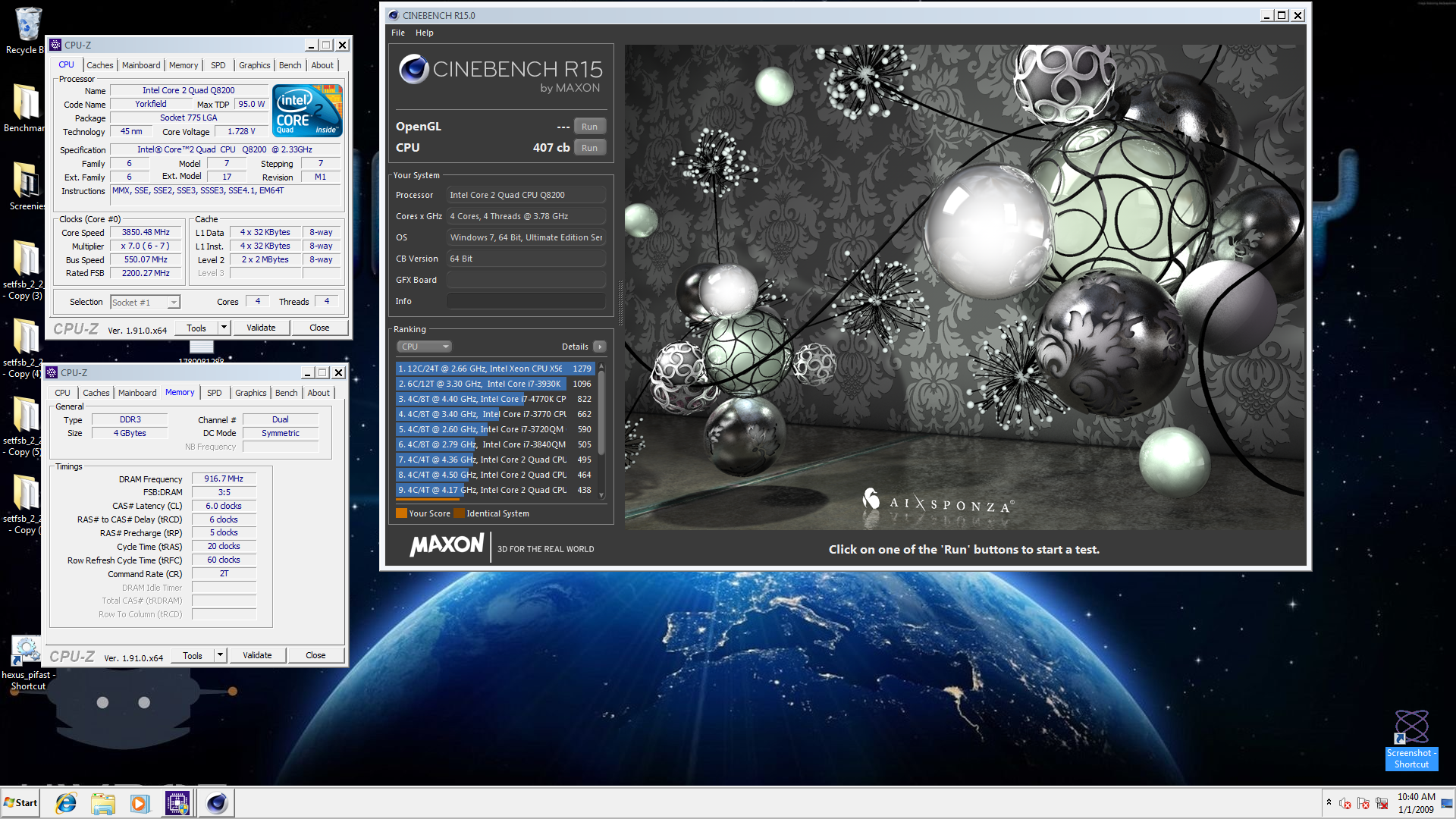Expand the Tools arrow in the CPU-Z processor window
Image resolution: width=1456 pixels, height=819 pixels.
tap(224, 328)
